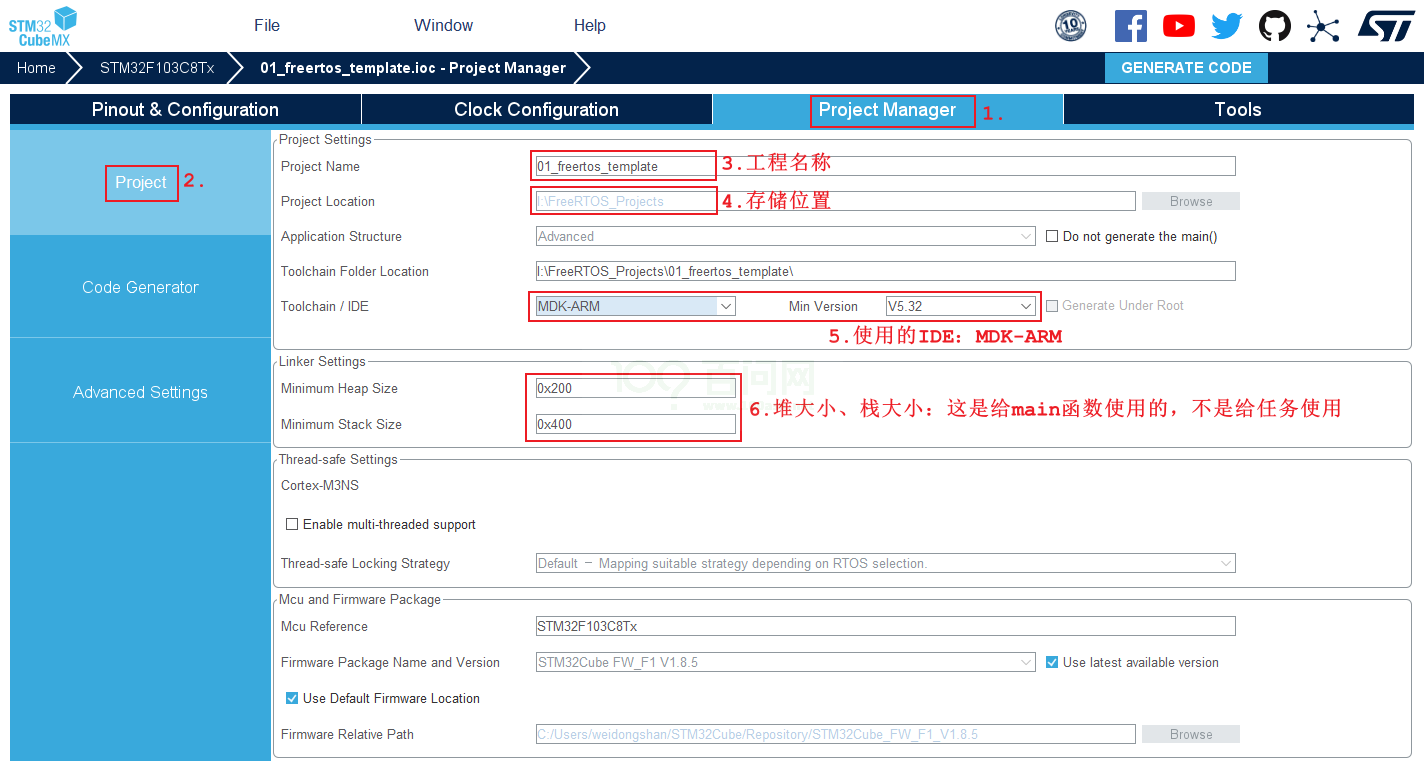Viewport: 1424px width, 771px height.
Task: Select STM32F103C8Tx breadcrumb
Action: click(157, 68)
